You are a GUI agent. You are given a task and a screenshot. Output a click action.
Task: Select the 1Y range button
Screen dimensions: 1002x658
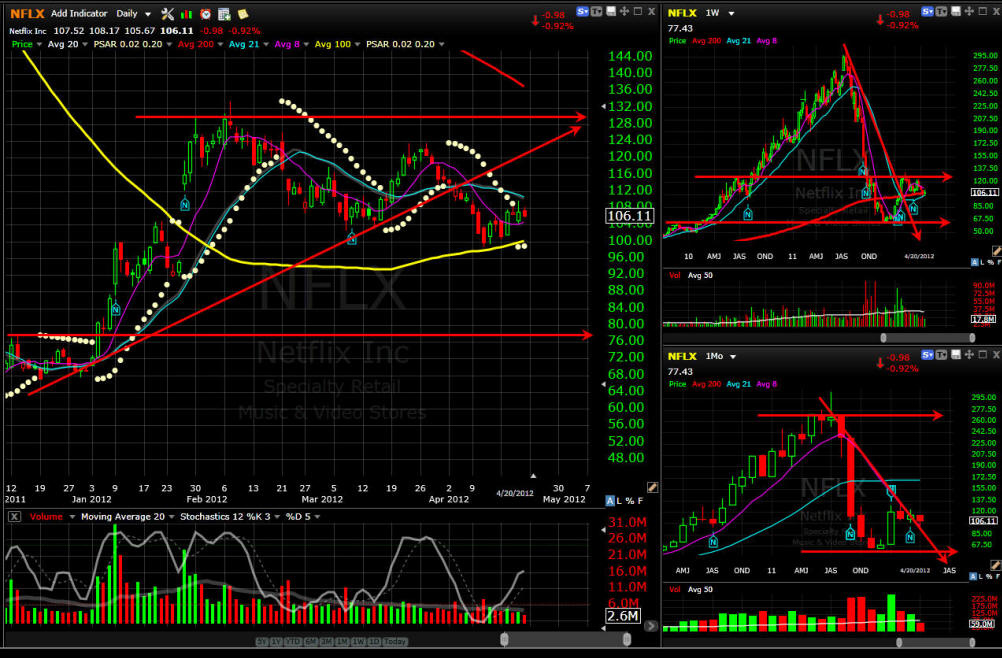(276, 641)
